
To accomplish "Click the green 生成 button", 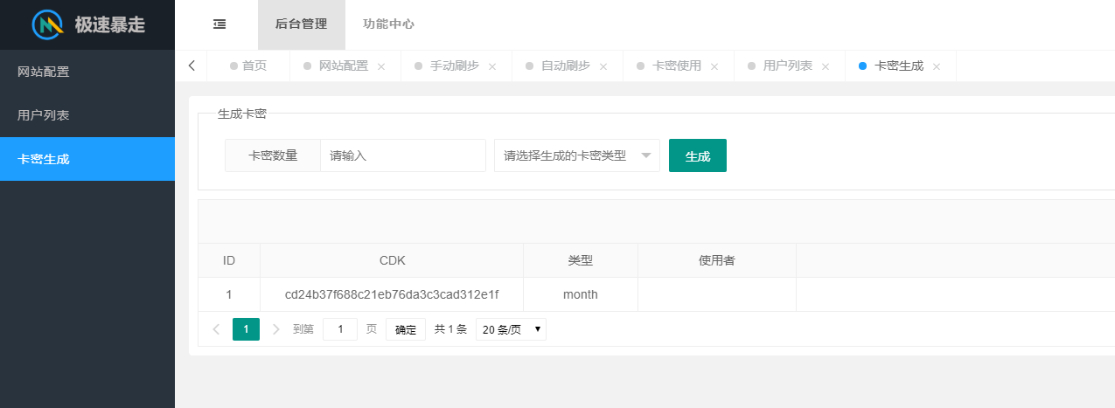I will [698, 156].
